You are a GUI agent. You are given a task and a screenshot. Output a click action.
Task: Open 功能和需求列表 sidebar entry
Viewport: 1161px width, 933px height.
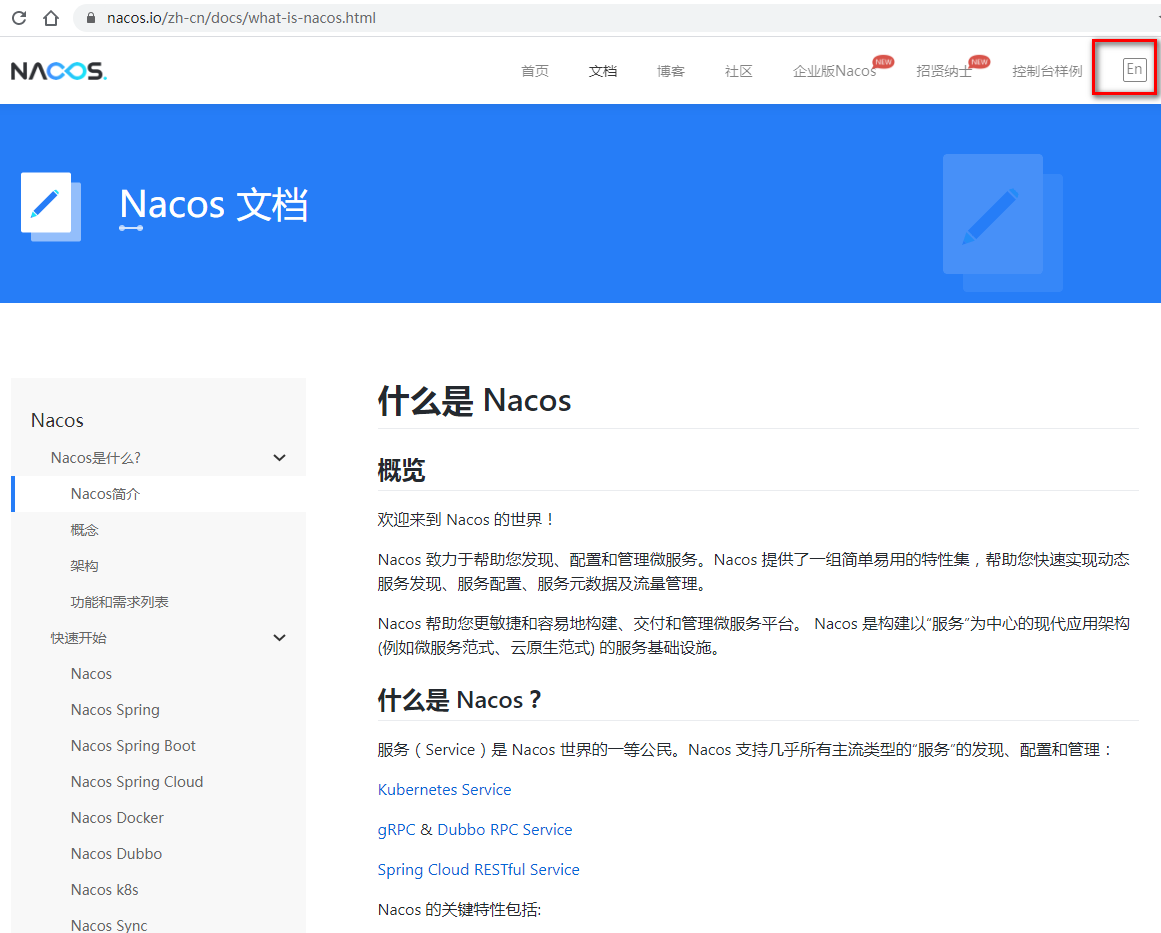(119, 602)
